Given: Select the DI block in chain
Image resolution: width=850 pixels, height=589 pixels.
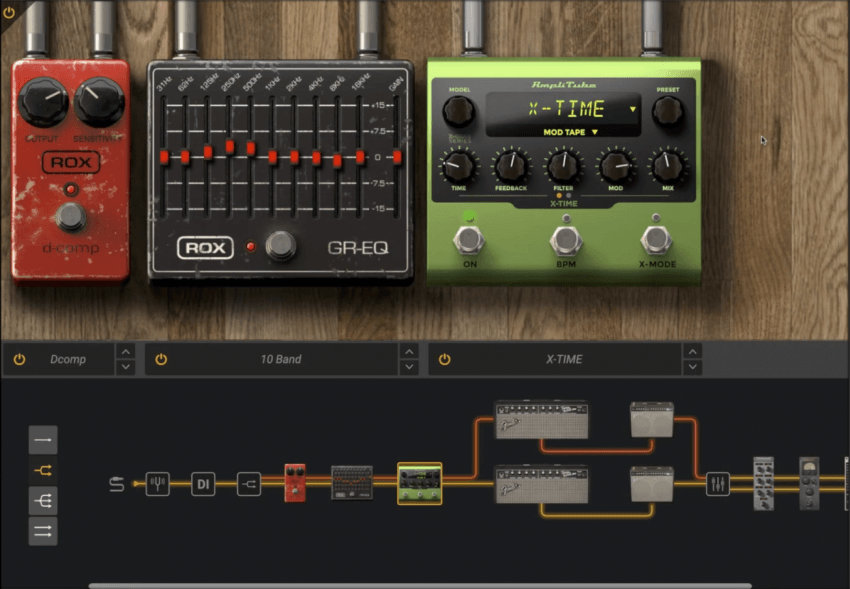Looking at the screenshot, I should tap(203, 484).
